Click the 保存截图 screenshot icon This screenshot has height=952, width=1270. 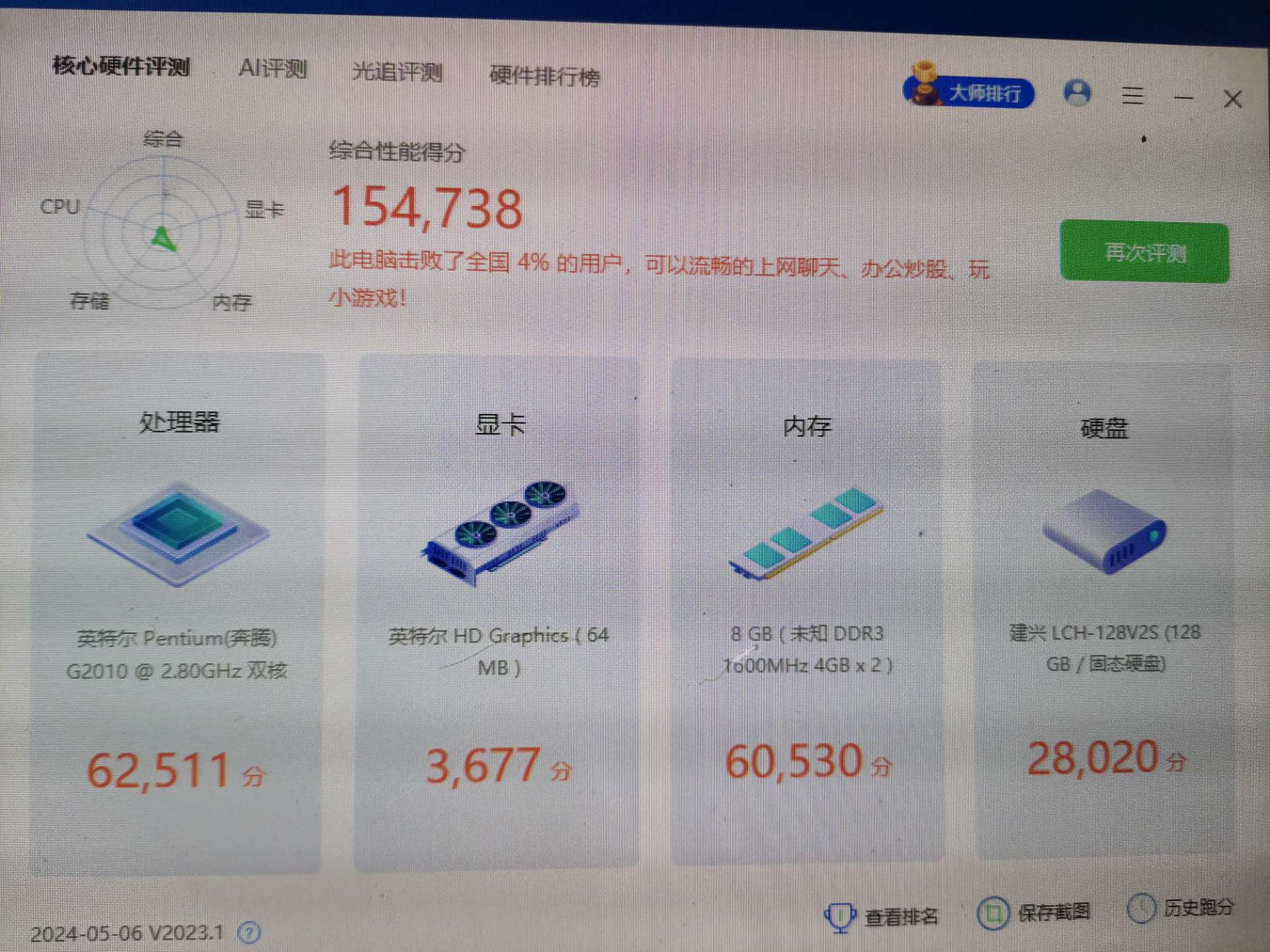[993, 914]
